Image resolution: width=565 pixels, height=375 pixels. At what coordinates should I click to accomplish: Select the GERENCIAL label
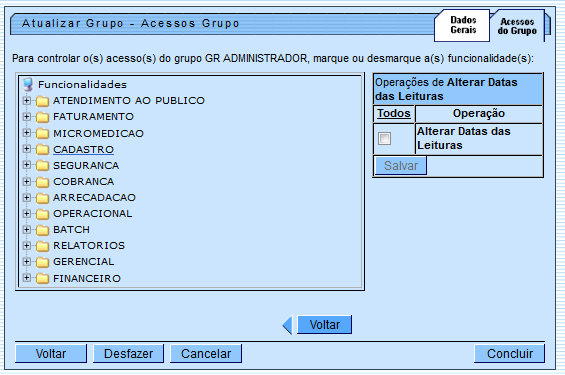pyautogui.click(x=84, y=262)
